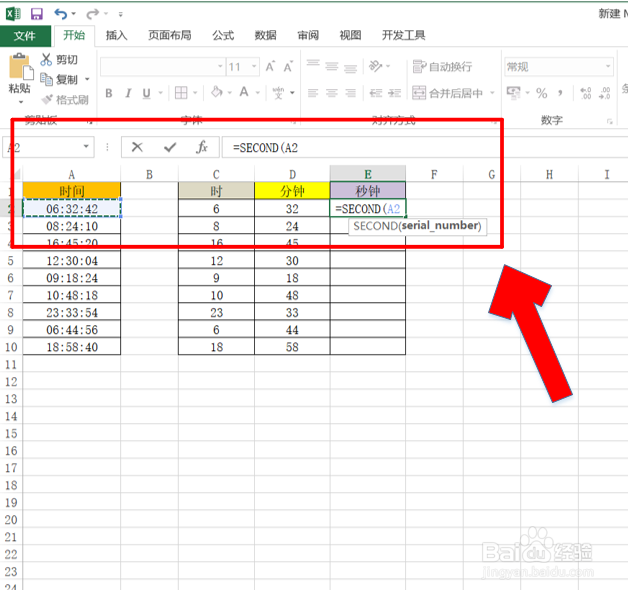Click the 粘贴 paste clipboard icon

20,66
